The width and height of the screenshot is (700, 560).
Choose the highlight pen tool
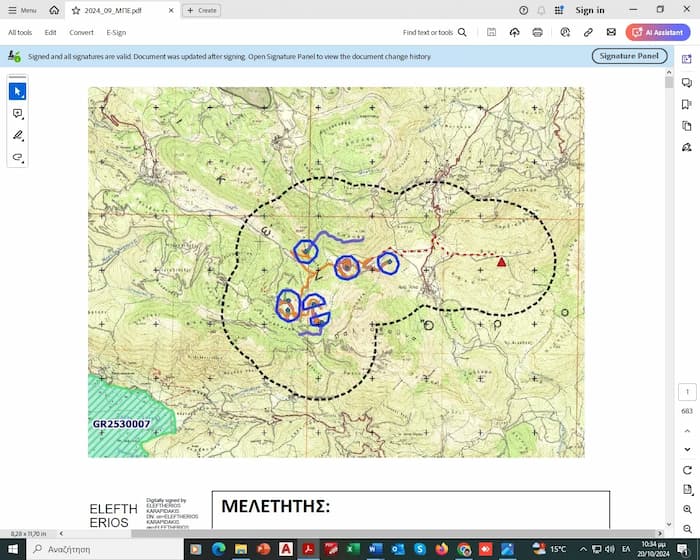point(17,135)
